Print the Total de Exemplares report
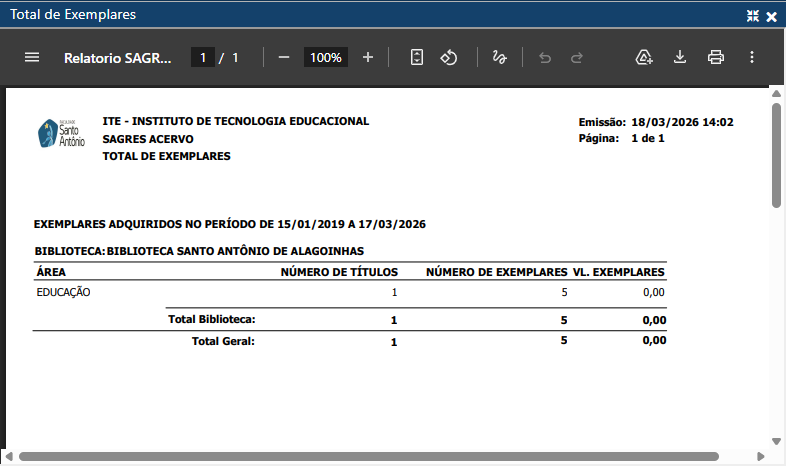The height and width of the screenshot is (467, 786). coord(716,58)
